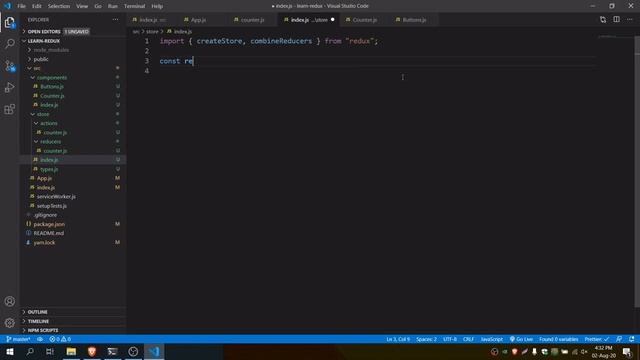Open the Explorer view in activity bar

click(x=10, y=22)
